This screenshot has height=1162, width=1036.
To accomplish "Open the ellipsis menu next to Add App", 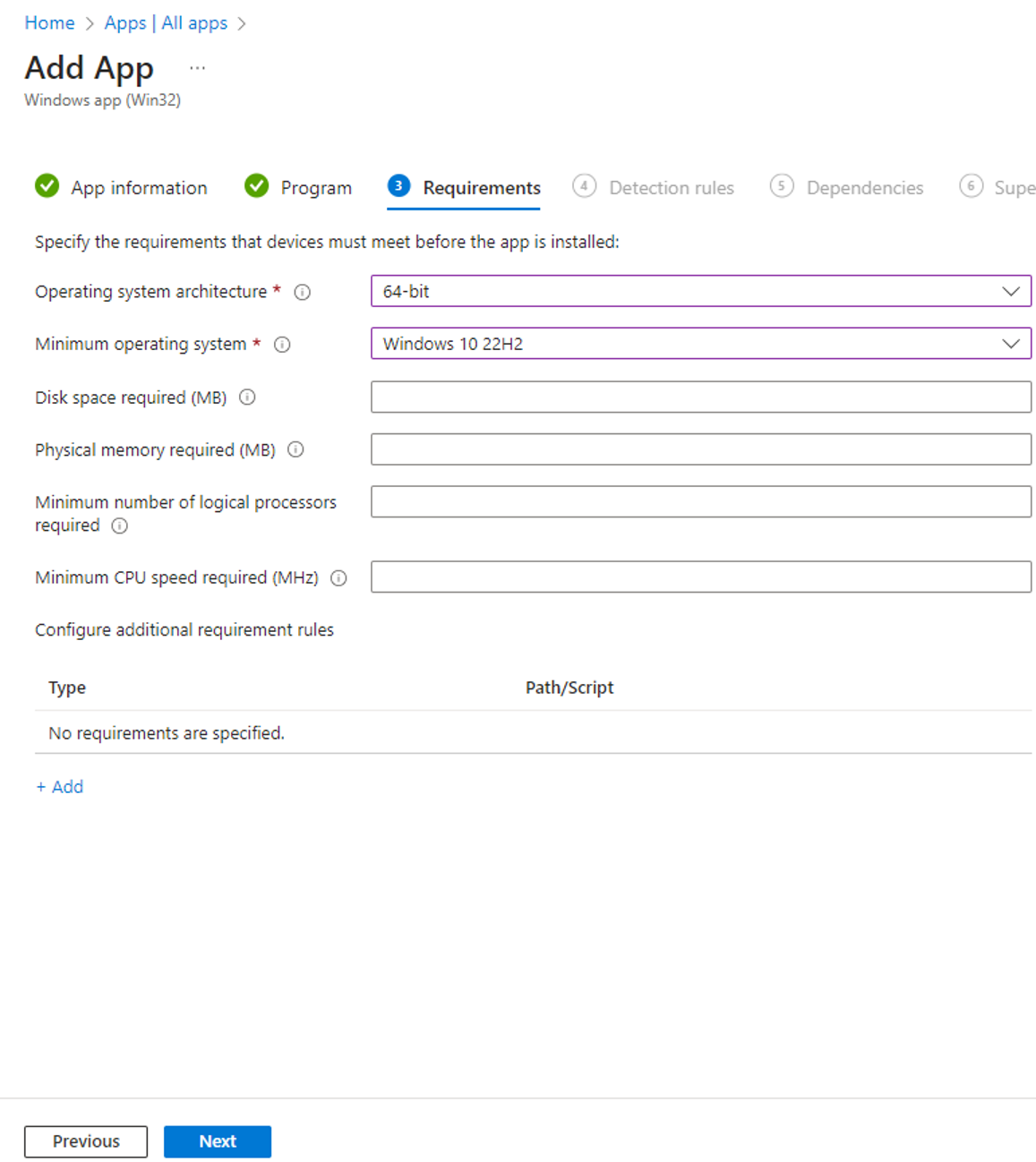I will [x=197, y=66].
